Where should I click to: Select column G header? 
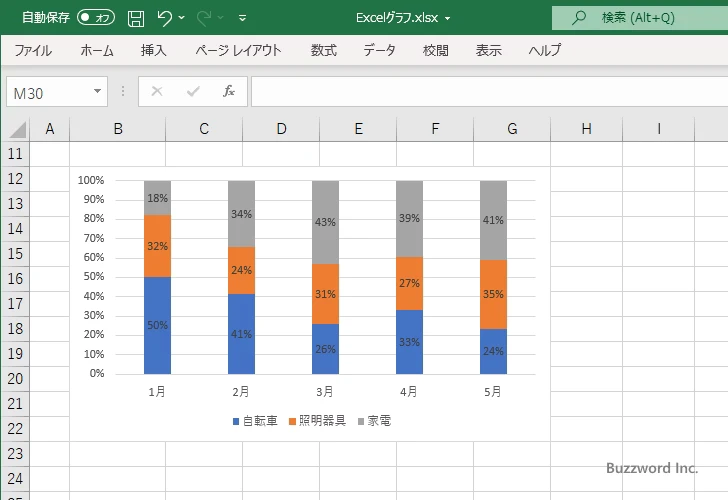click(512, 129)
